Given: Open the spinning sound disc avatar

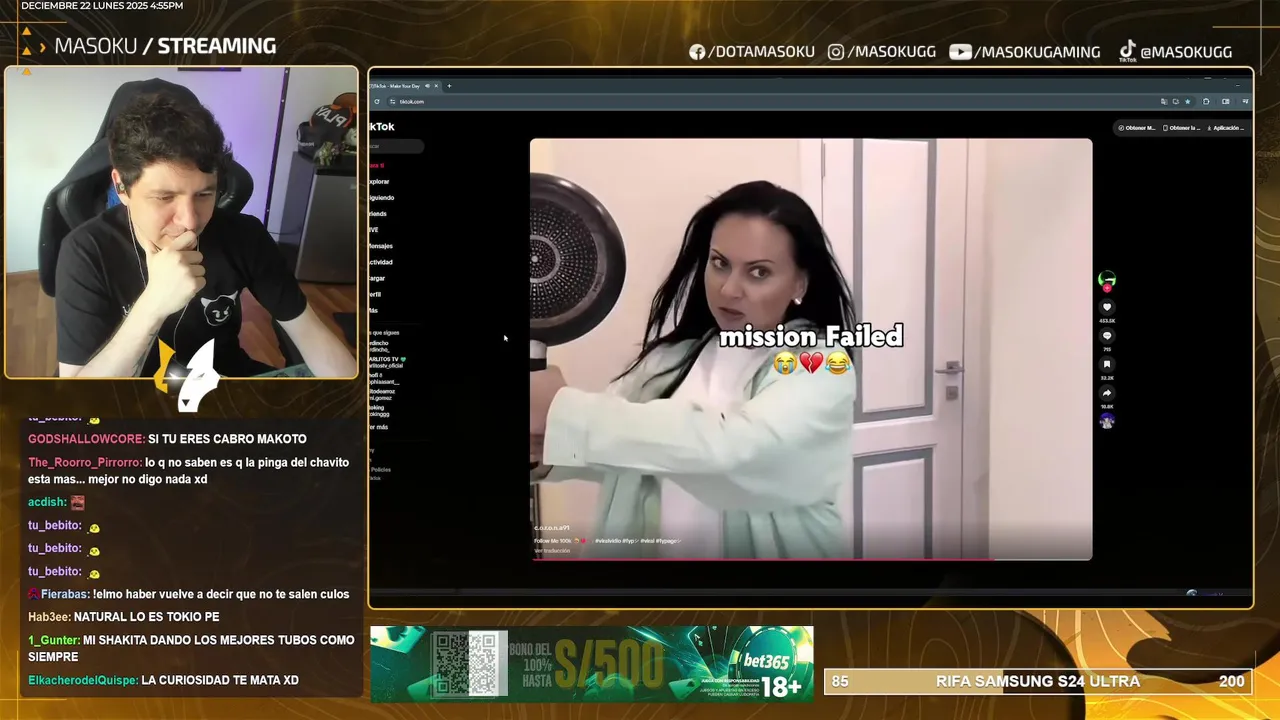Looking at the screenshot, I should click(1107, 421).
